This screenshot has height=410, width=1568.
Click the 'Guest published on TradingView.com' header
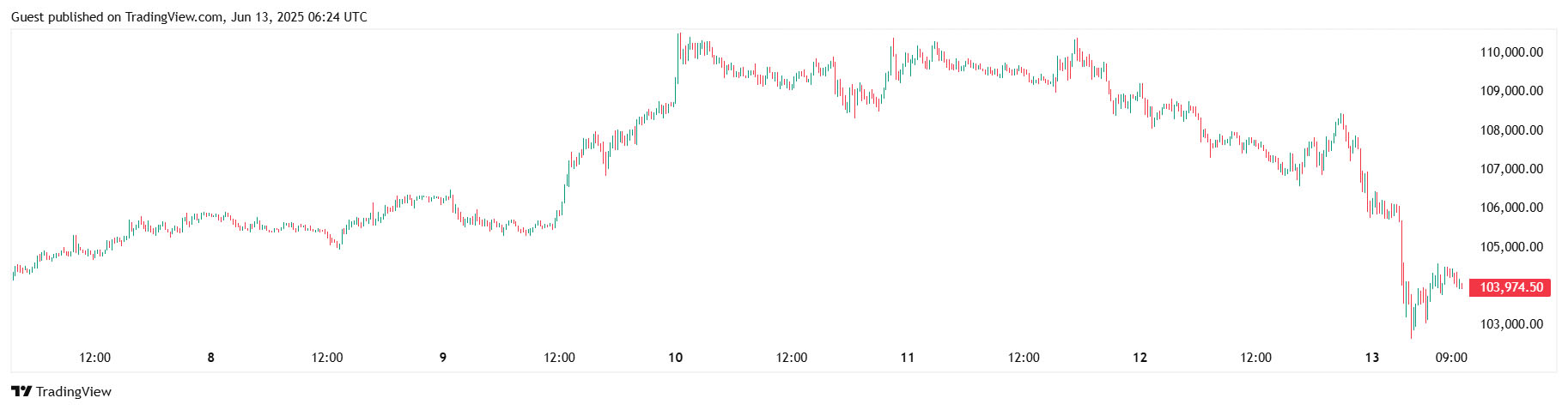[x=188, y=16]
